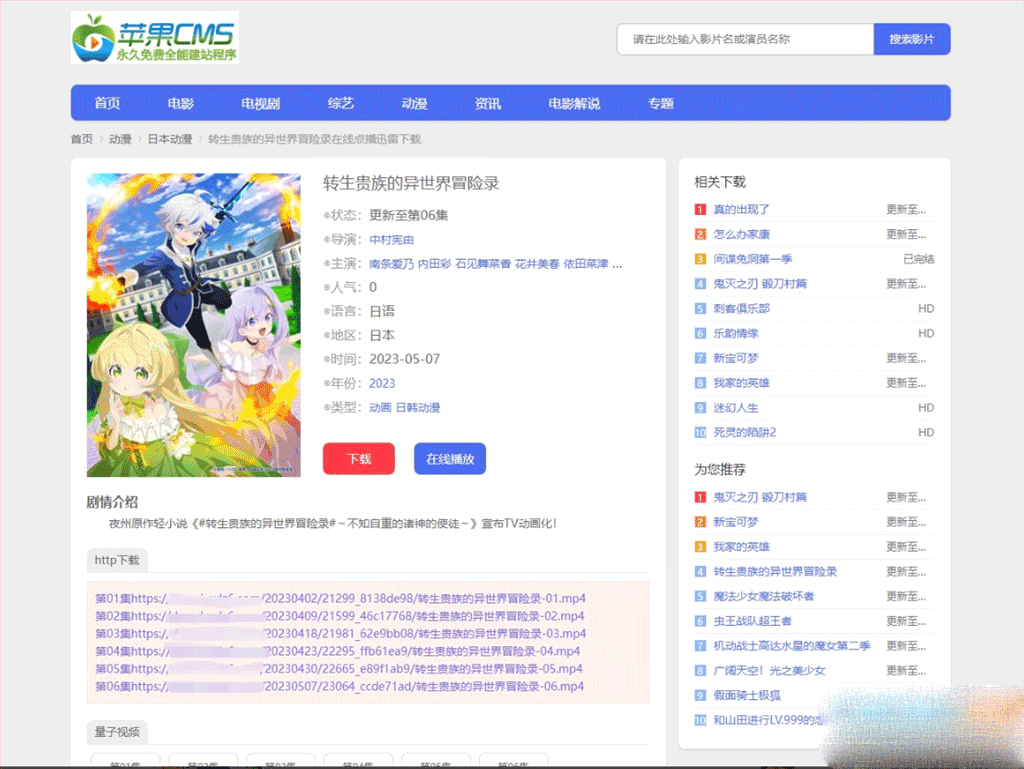The width and height of the screenshot is (1024, 769).
Task: Click the 第06集 download link
Action: (x=340, y=687)
